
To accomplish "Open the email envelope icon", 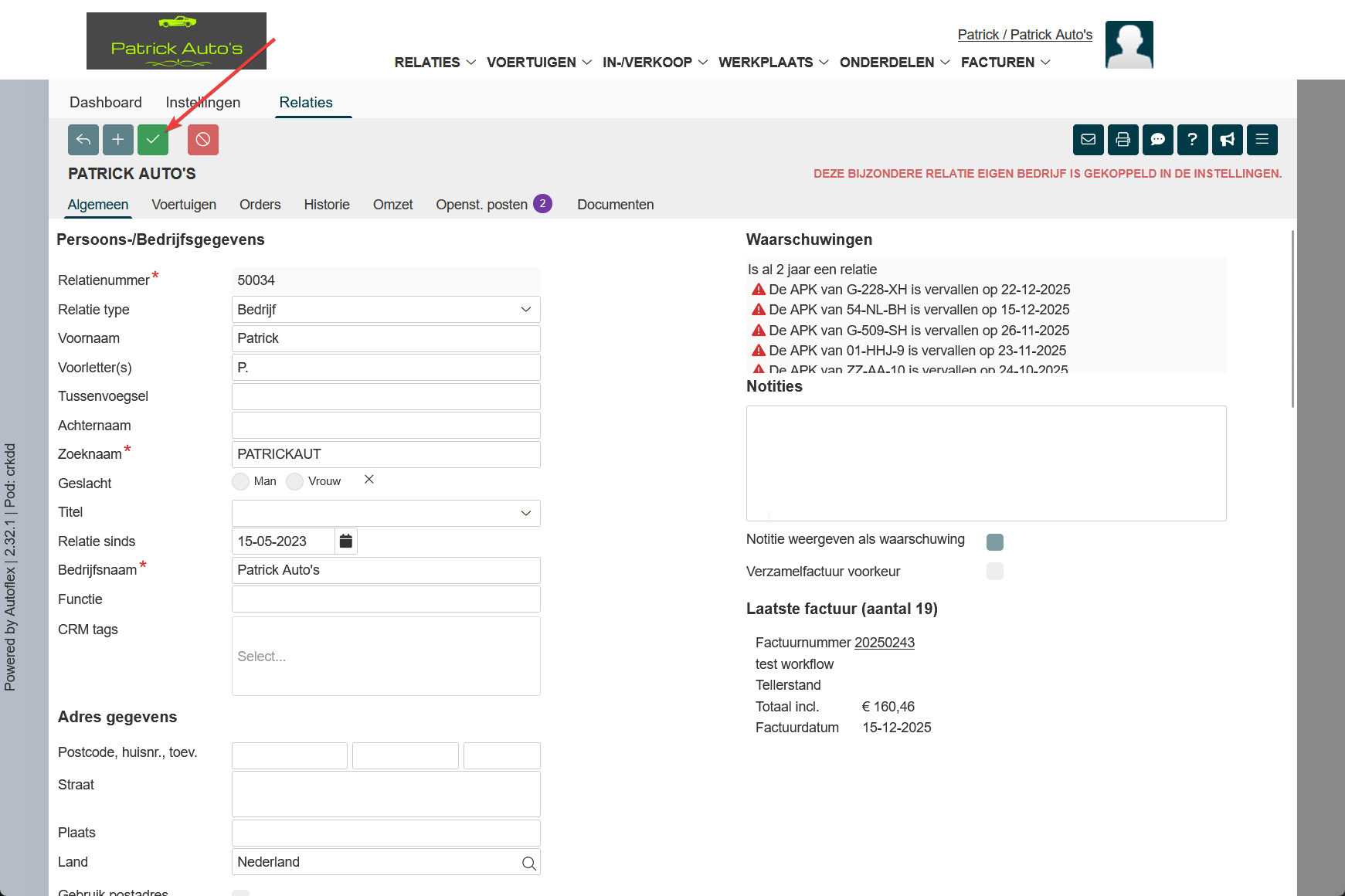I will point(1088,140).
